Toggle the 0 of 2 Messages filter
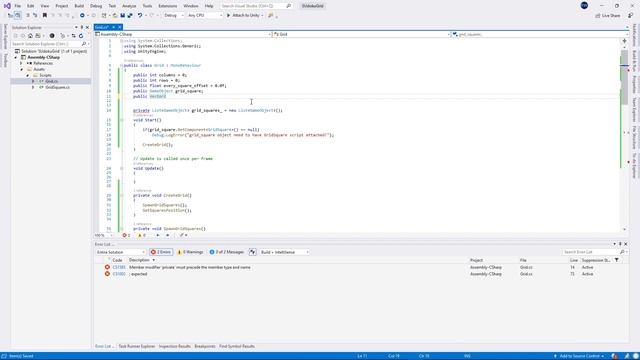The image size is (640, 360). click(227, 252)
